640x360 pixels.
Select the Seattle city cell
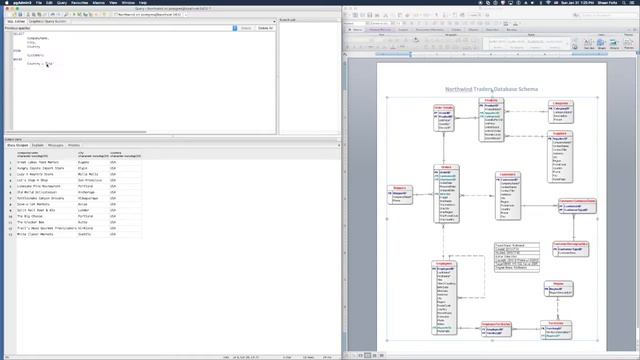pos(93,234)
